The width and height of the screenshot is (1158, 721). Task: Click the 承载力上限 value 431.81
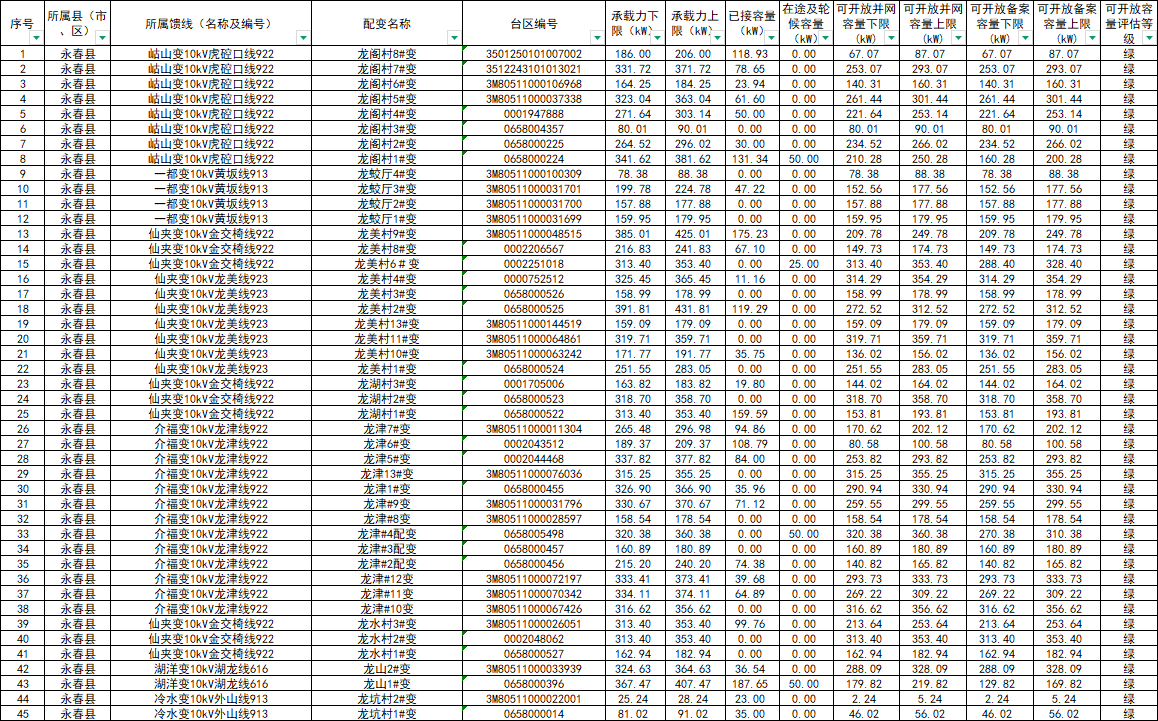point(696,309)
